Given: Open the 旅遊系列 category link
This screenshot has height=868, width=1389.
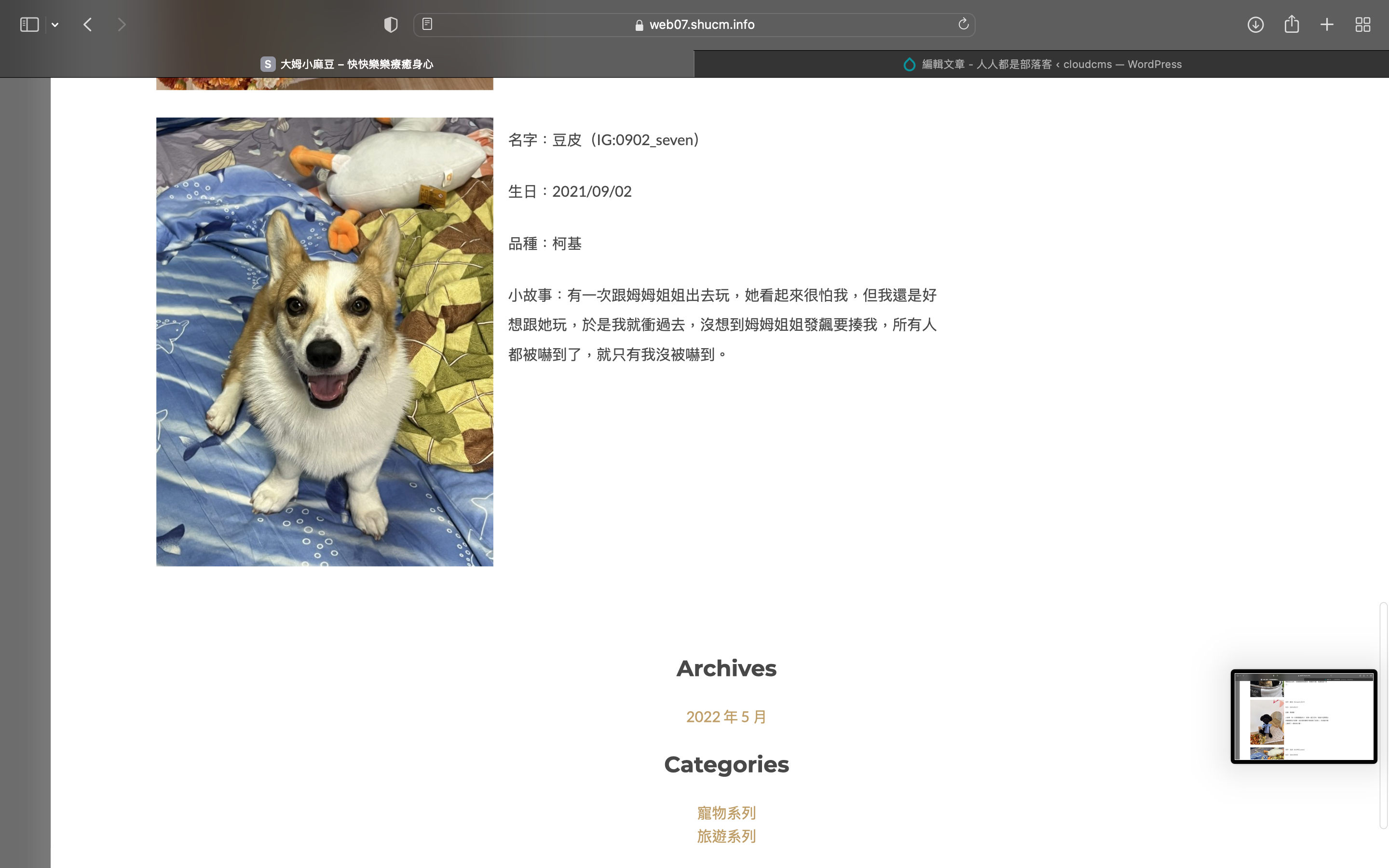Looking at the screenshot, I should [x=726, y=837].
